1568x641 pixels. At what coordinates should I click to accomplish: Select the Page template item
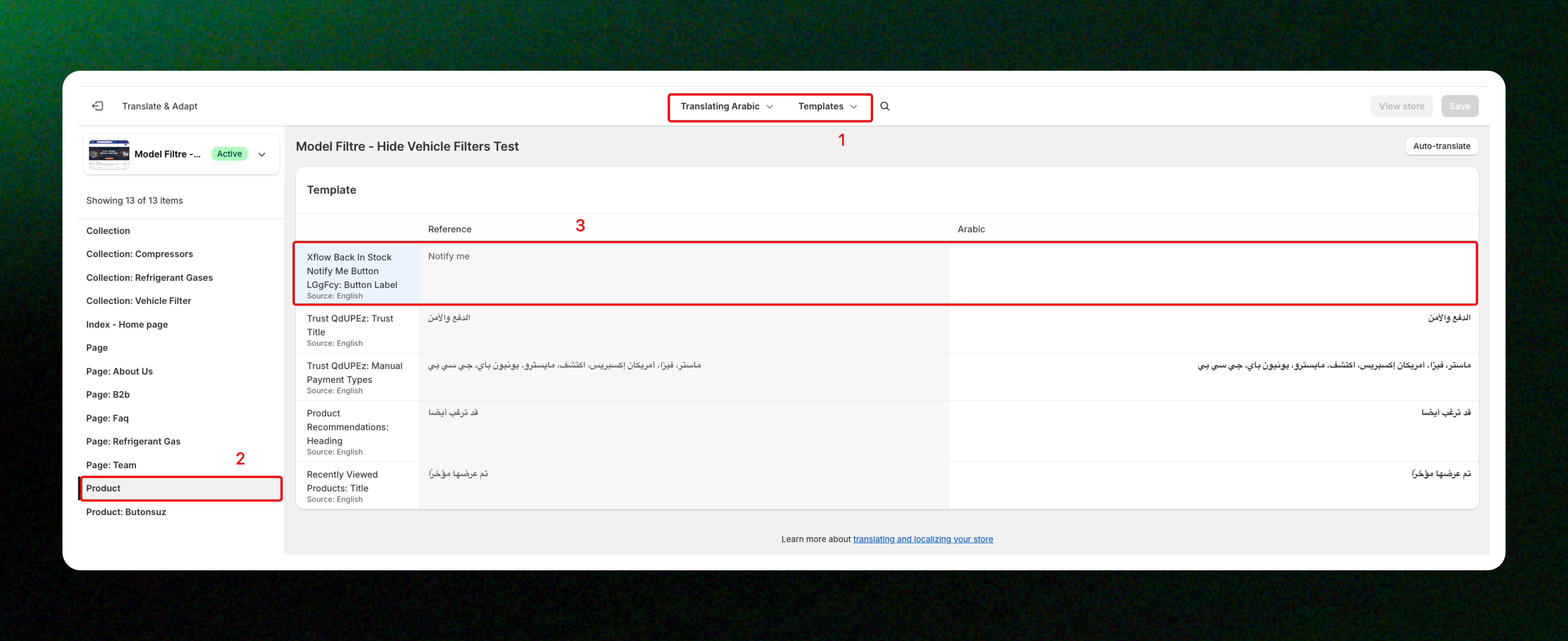pyautogui.click(x=181, y=348)
